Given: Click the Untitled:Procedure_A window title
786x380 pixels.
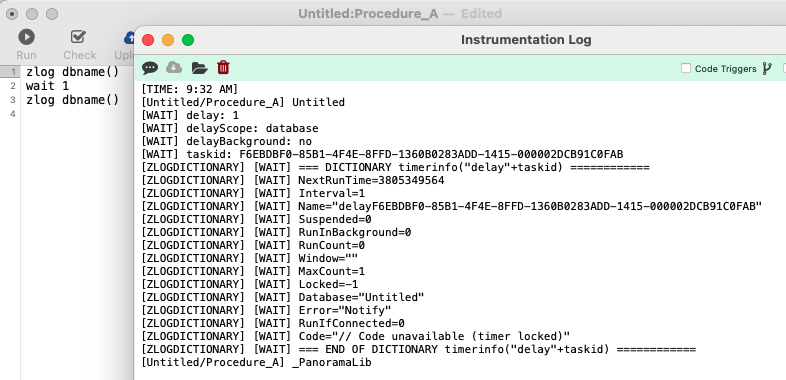Looking at the screenshot, I should (368, 14).
